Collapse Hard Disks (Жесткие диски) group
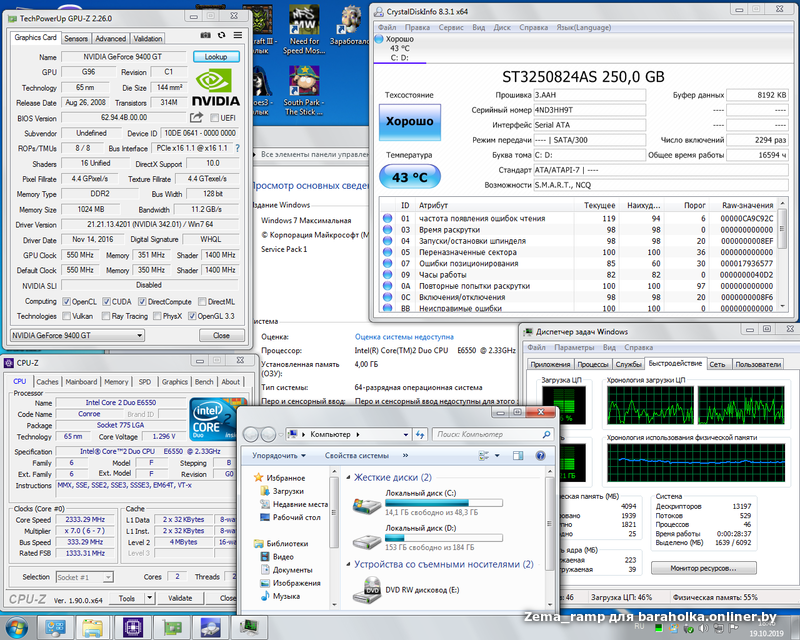 coord(348,477)
